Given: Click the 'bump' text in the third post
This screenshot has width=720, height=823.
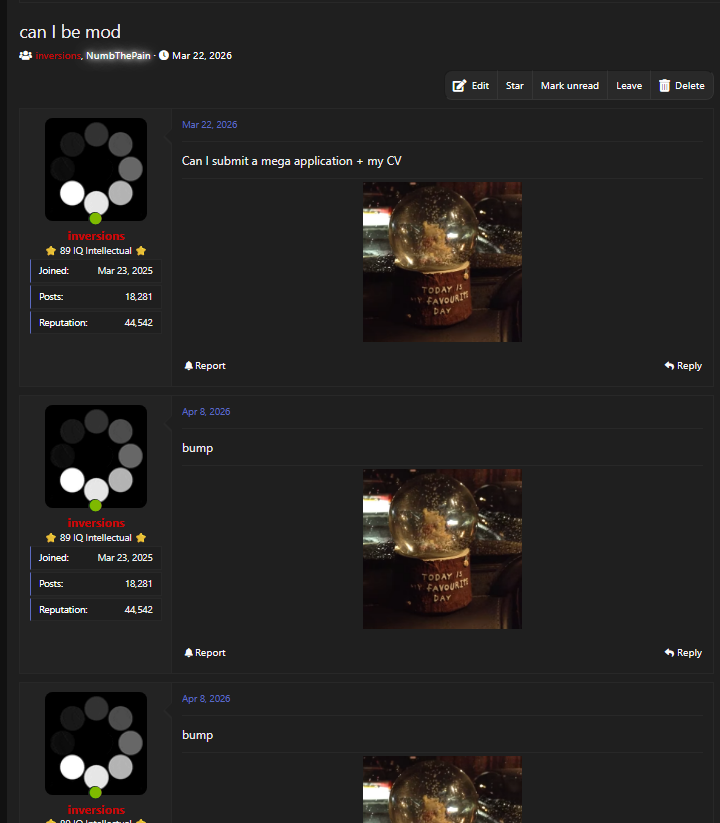Looking at the screenshot, I should 197,735.
